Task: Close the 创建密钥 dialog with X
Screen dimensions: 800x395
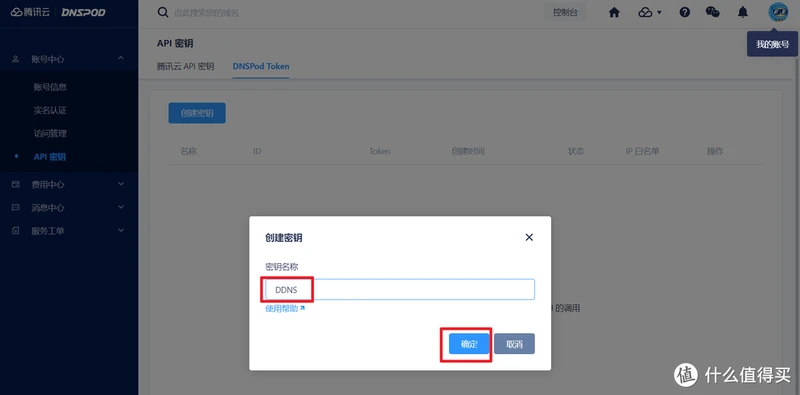Action: click(x=529, y=237)
